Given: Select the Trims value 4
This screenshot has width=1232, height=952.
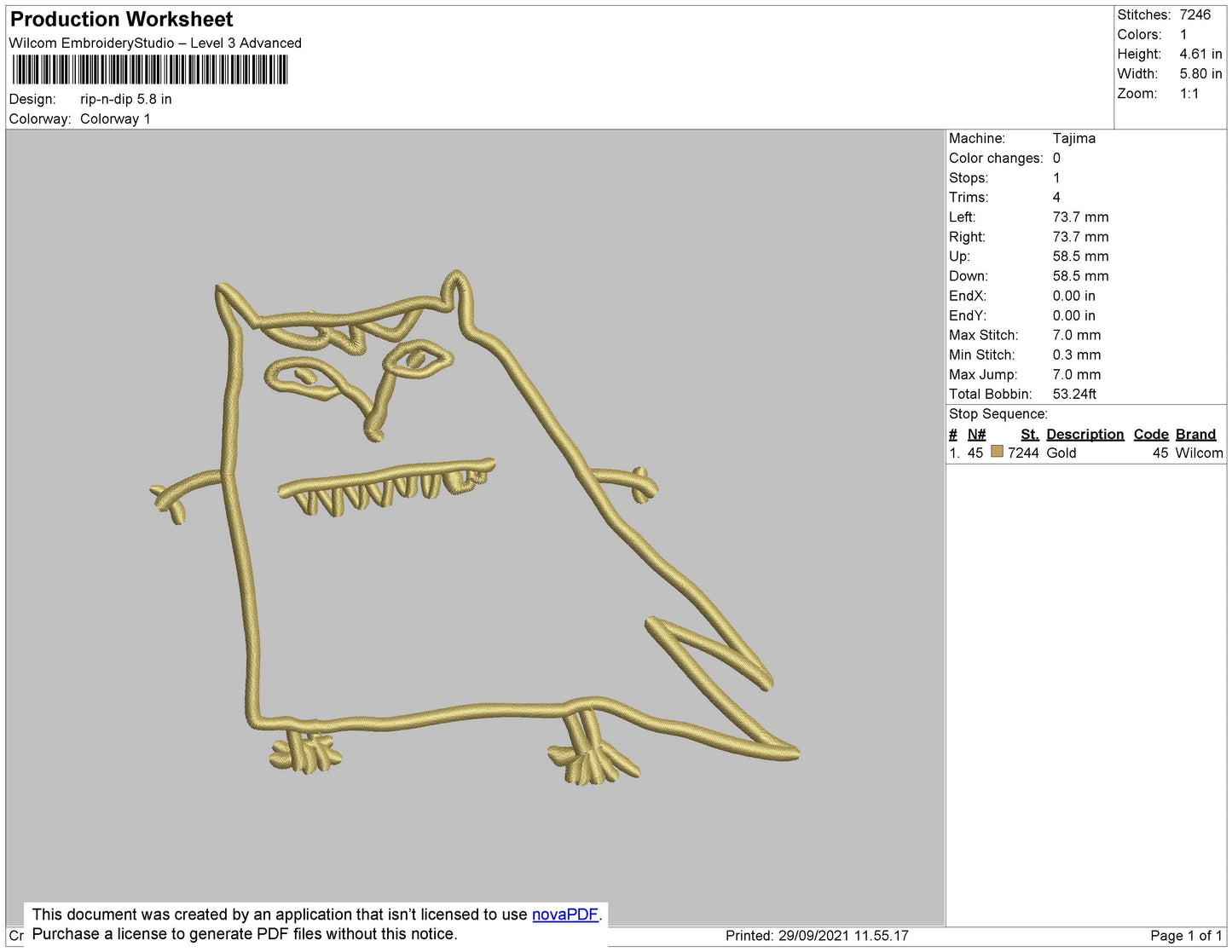Looking at the screenshot, I should (1056, 197).
